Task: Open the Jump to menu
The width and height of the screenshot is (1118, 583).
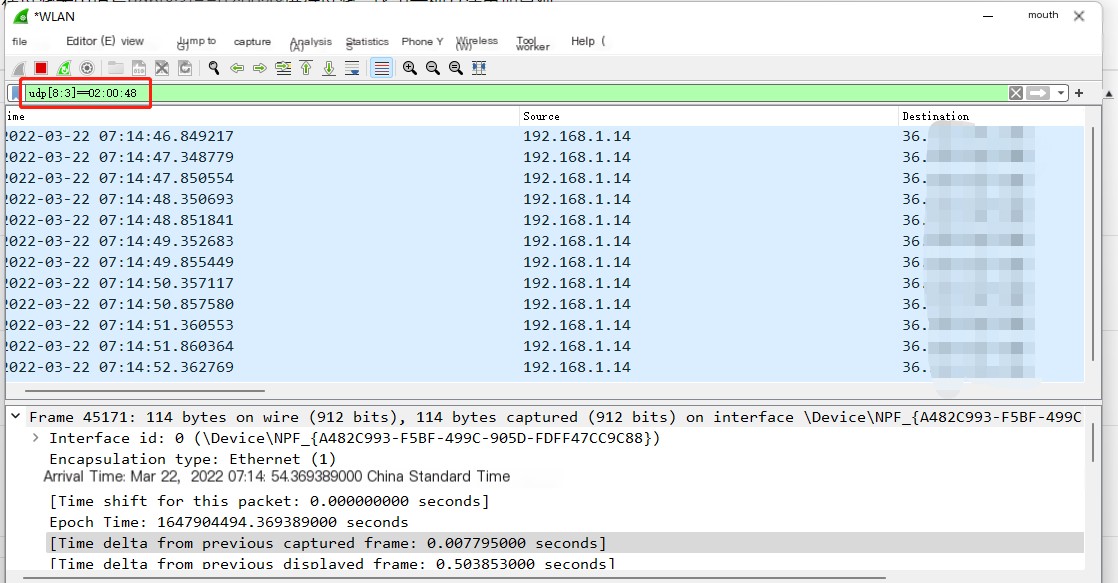Action: [x=196, y=43]
